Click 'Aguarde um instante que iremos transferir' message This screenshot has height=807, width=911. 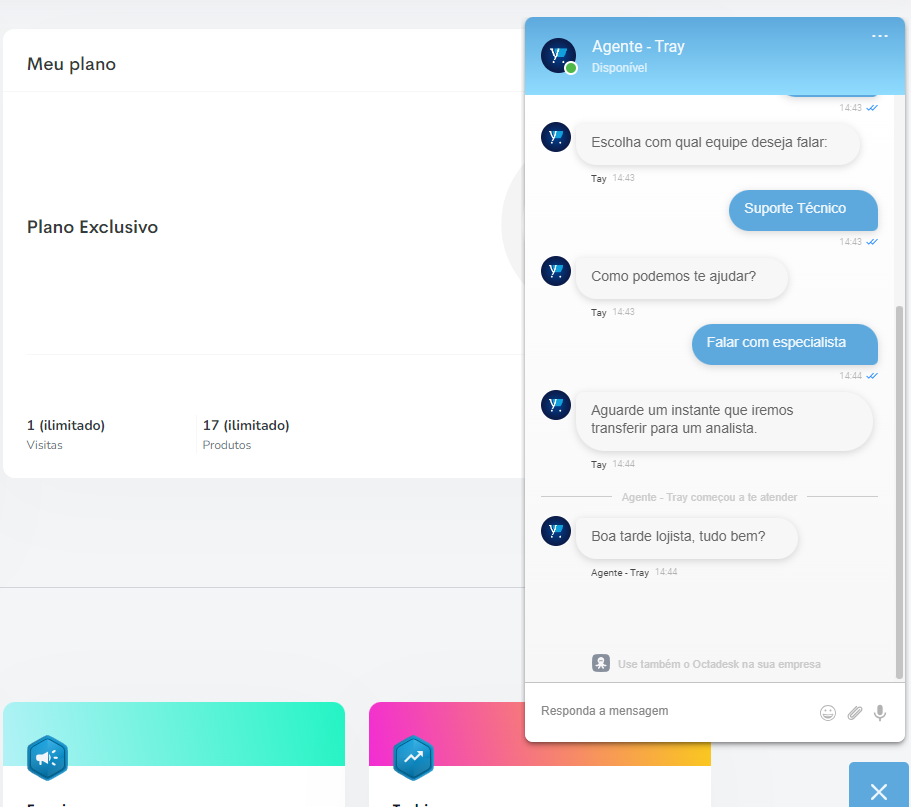coord(724,421)
